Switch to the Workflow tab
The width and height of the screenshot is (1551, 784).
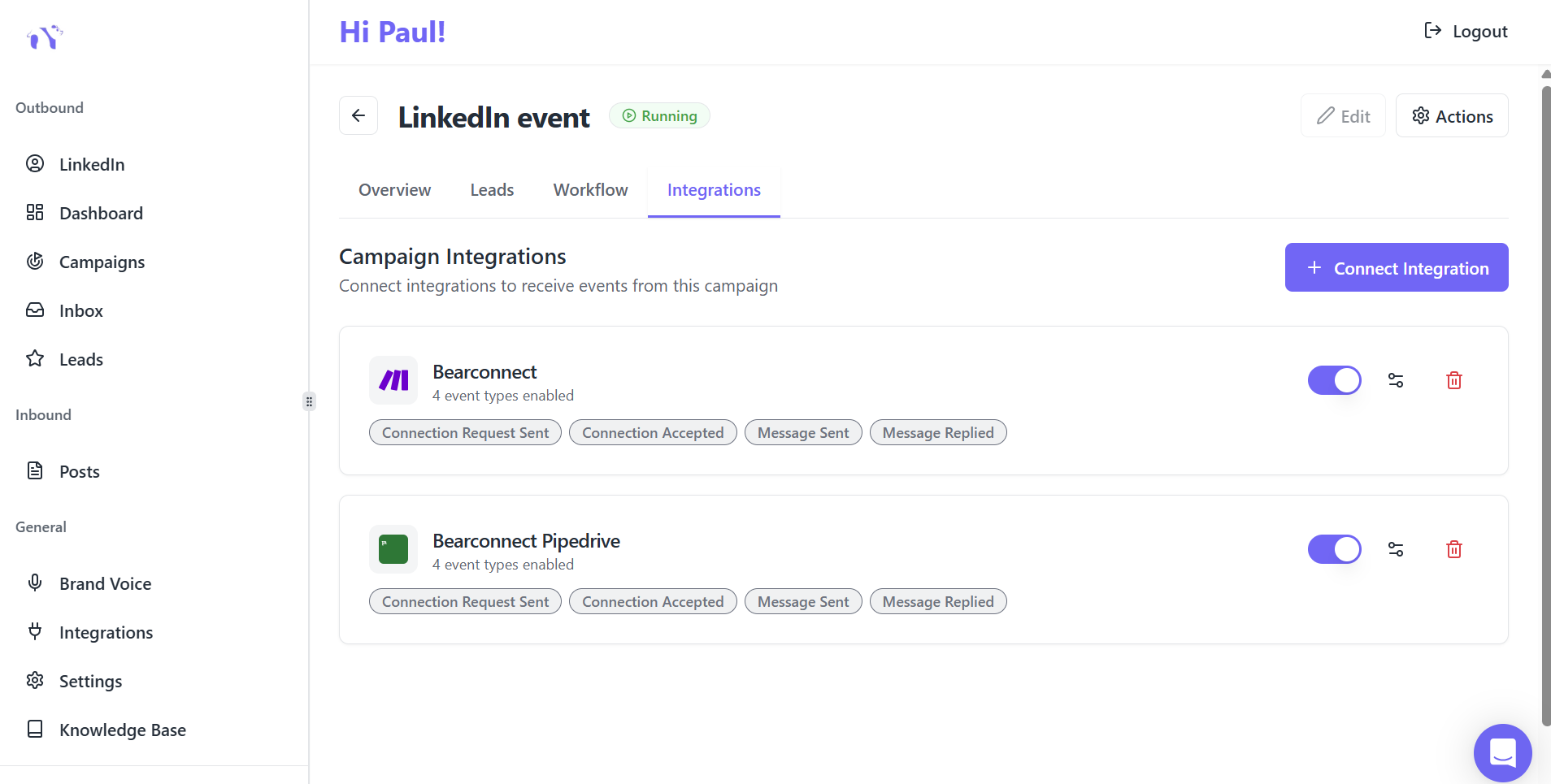click(x=590, y=190)
